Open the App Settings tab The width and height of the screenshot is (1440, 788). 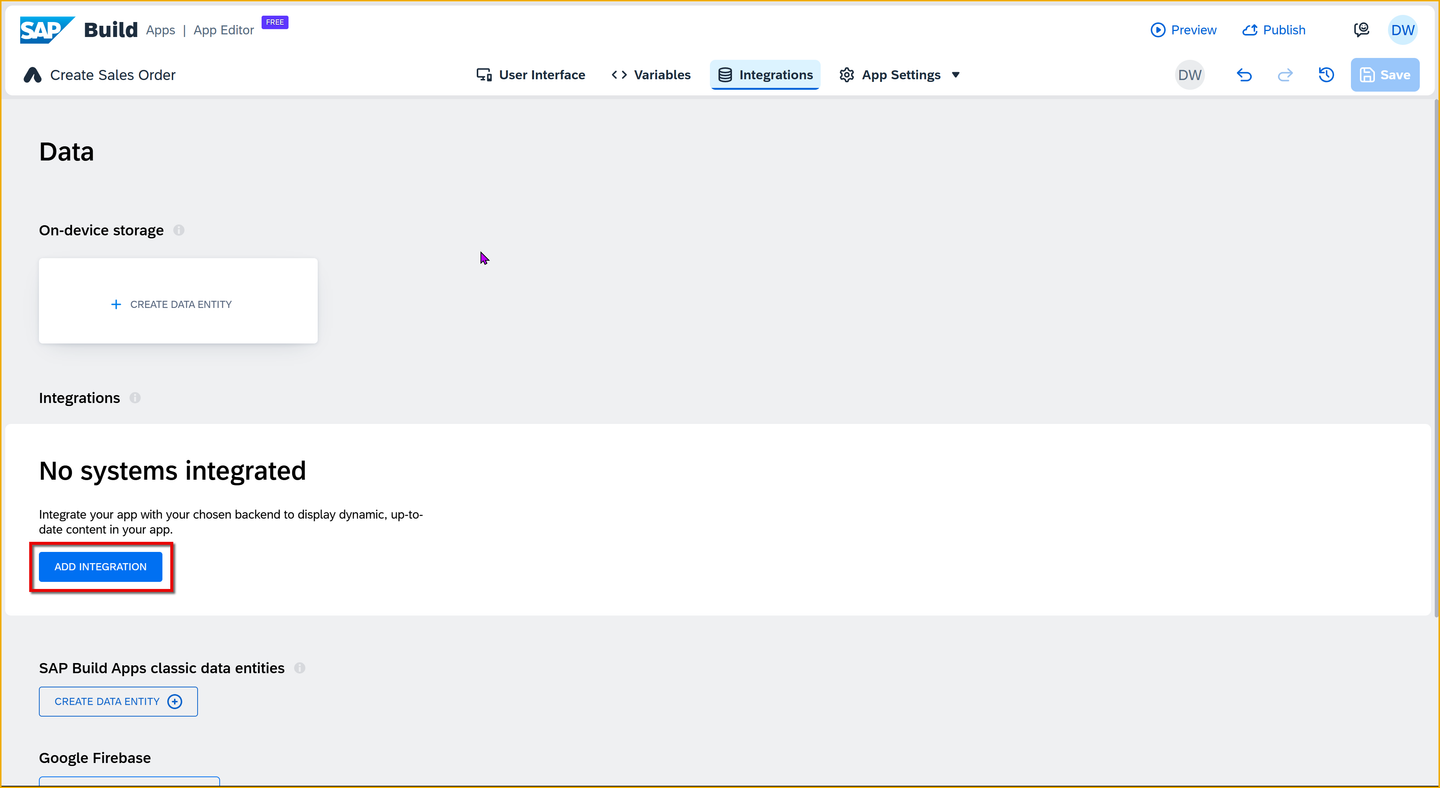click(x=890, y=75)
